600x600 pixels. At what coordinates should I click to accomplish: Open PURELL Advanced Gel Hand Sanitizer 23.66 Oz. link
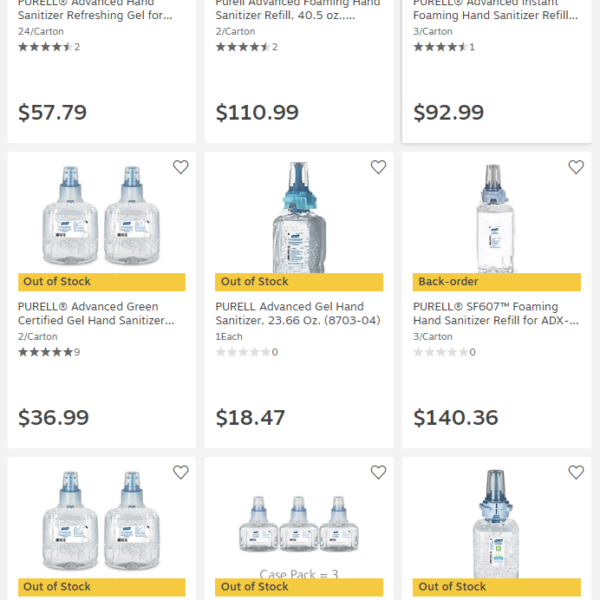coord(290,314)
